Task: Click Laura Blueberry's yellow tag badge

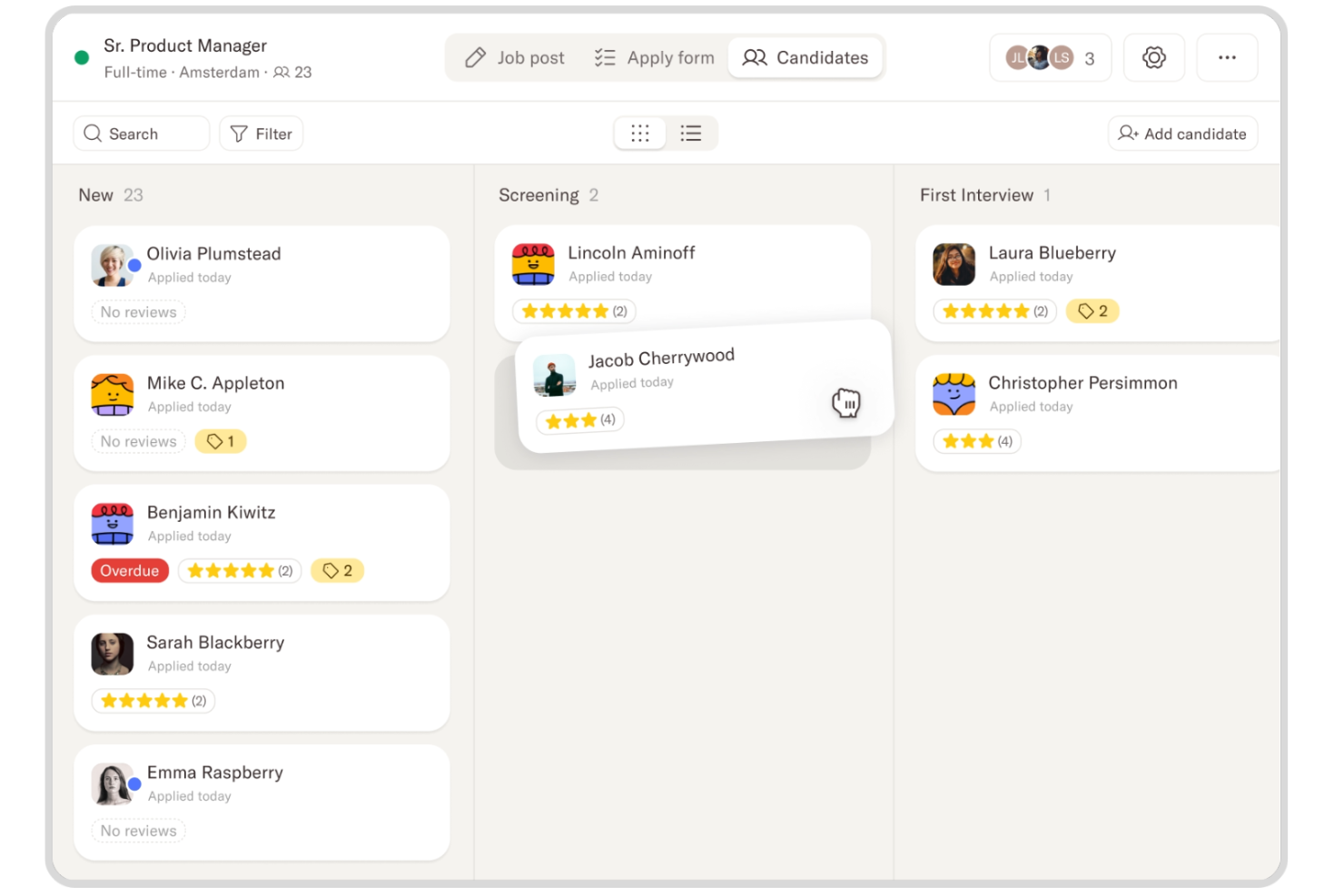Action: click(x=1092, y=311)
